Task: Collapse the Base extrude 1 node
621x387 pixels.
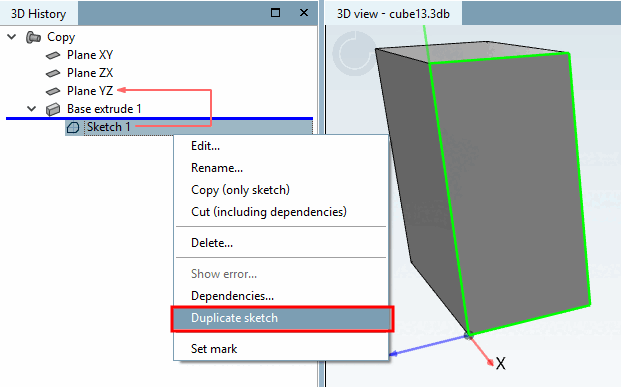Action: [x=32, y=109]
